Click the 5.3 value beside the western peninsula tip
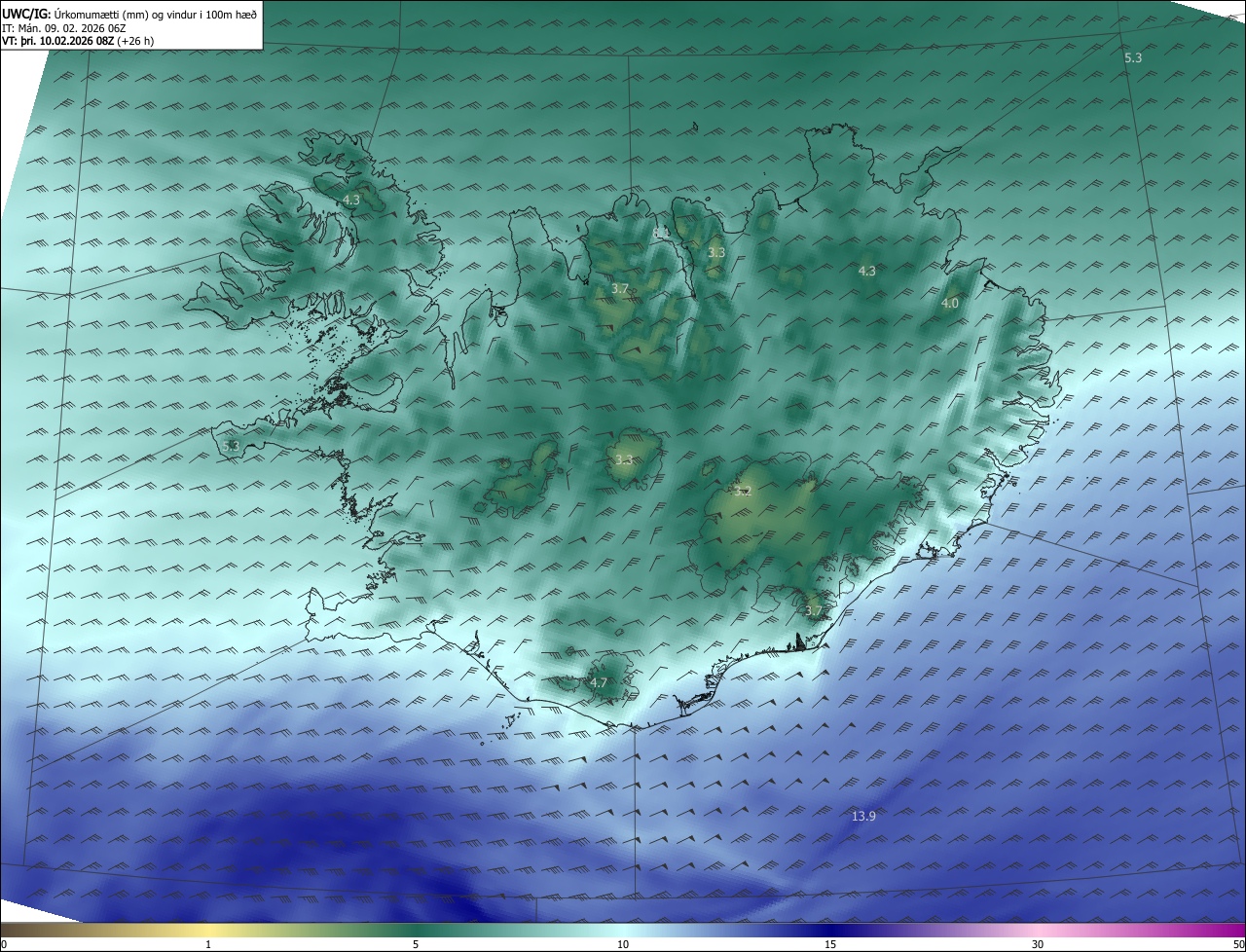Image resolution: width=1246 pixels, height=952 pixels. pos(231,446)
